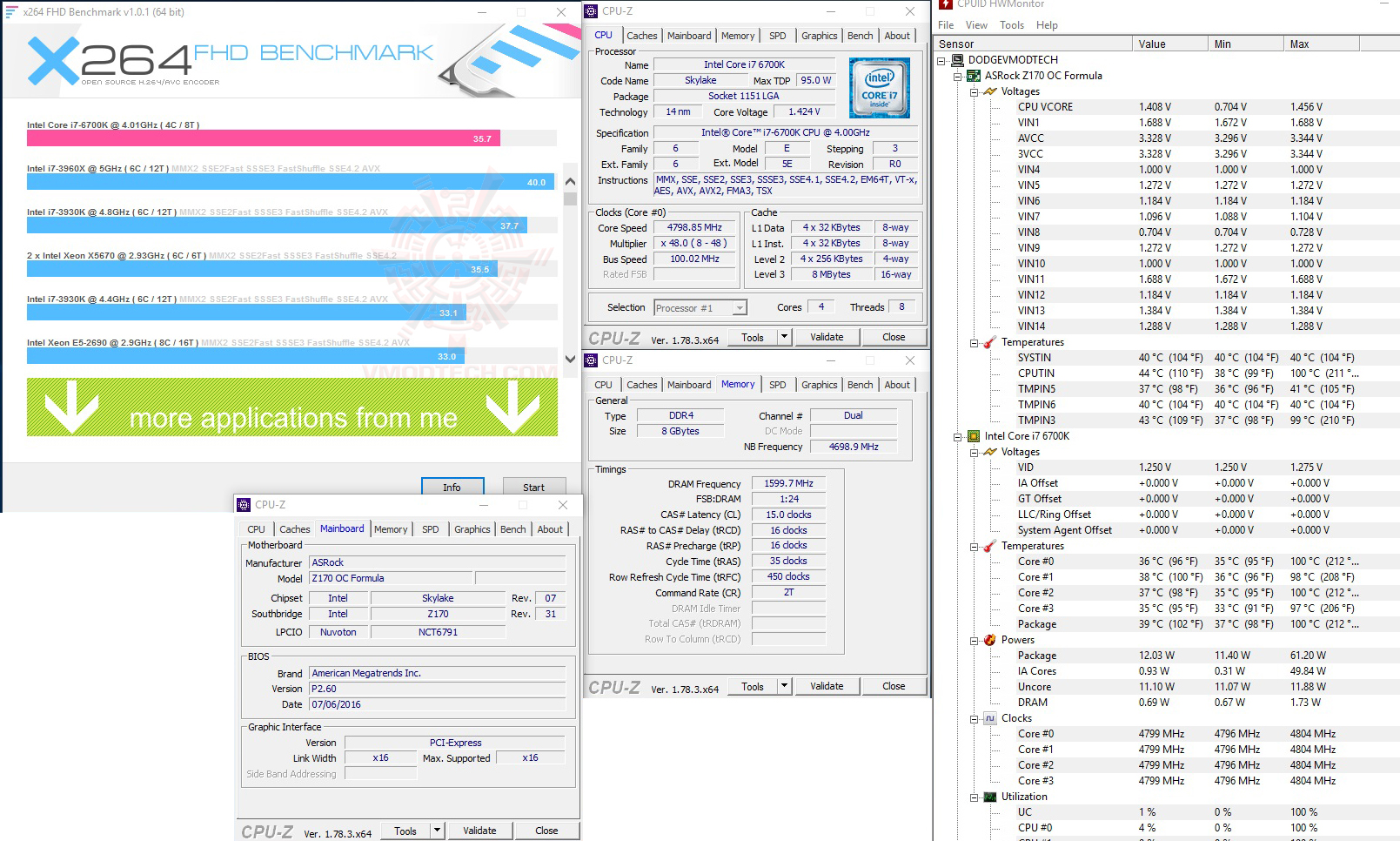
Task: Click the Voltages icon under ASRock Z170 OC Formula
Action: [x=990, y=91]
